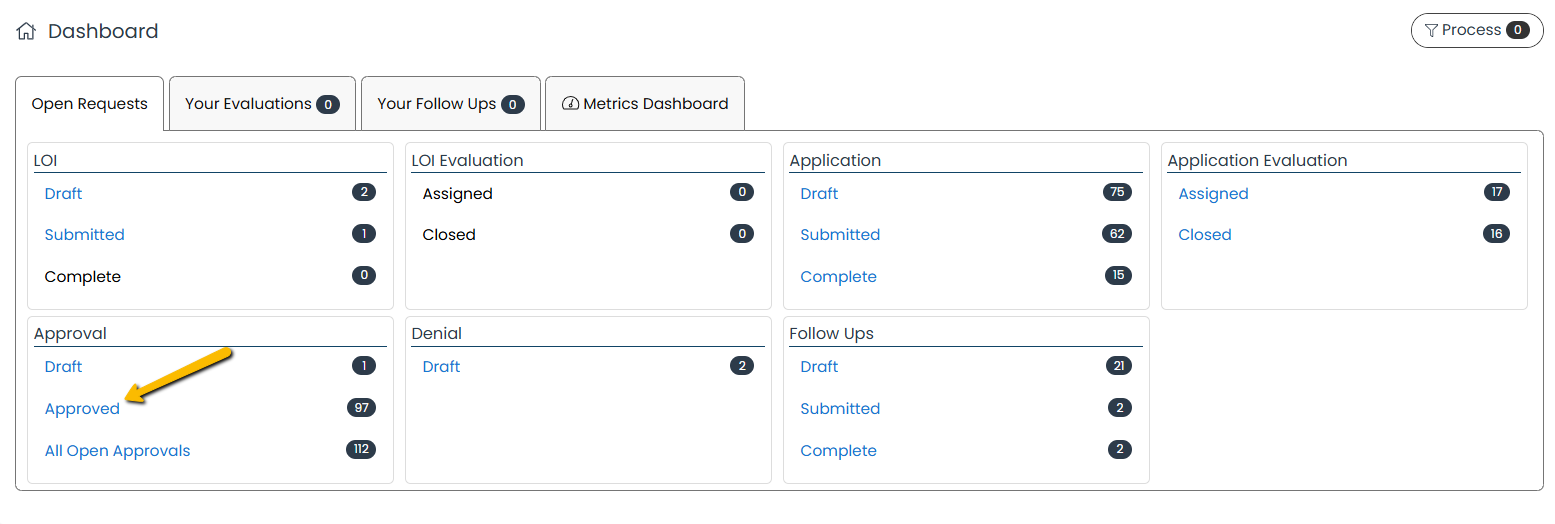Open Application Draft requests
The width and height of the screenshot is (1555, 524).
(819, 193)
